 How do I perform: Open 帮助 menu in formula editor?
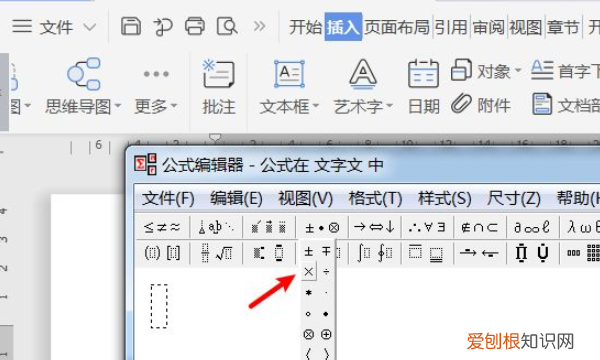578,199
